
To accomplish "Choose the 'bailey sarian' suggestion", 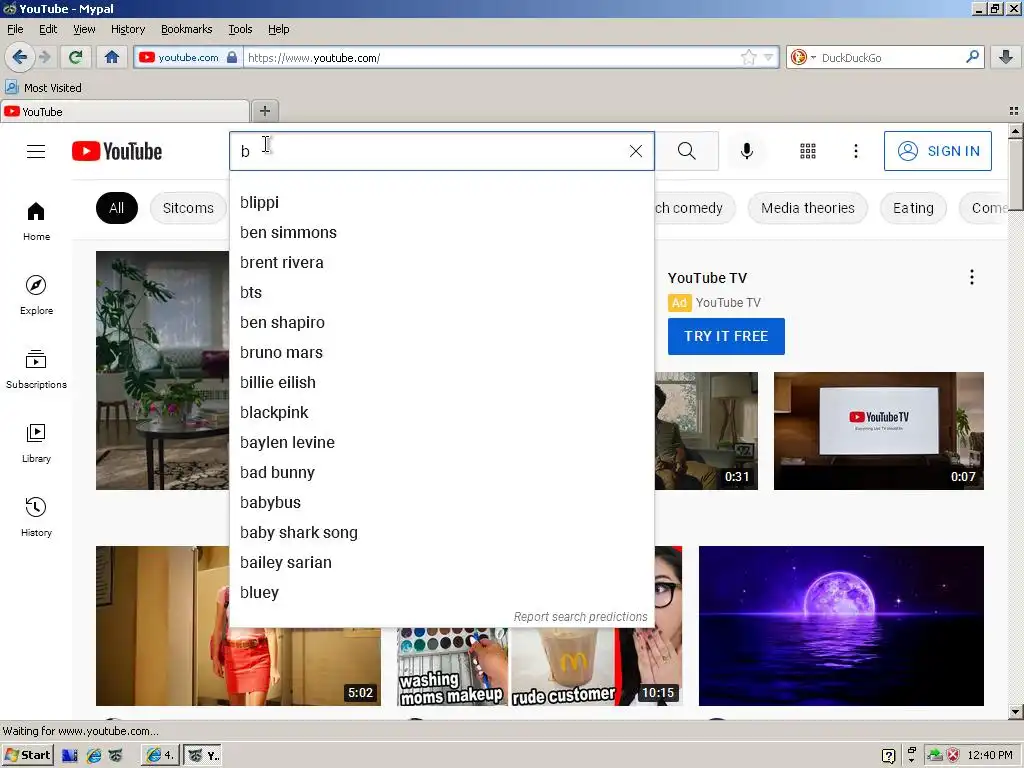I will tap(441, 563).
